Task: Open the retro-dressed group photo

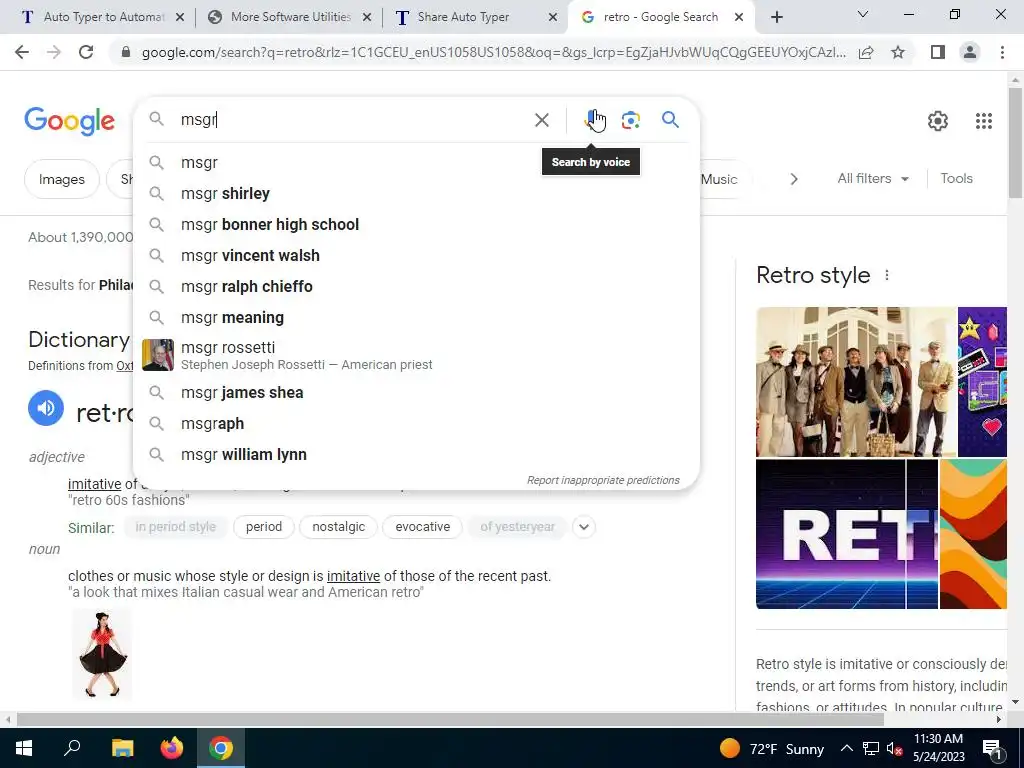Action: tap(856, 382)
